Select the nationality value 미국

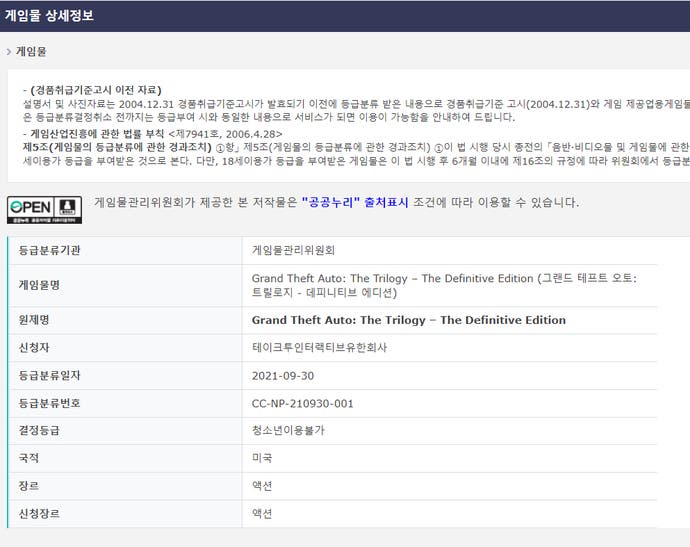[262, 458]
